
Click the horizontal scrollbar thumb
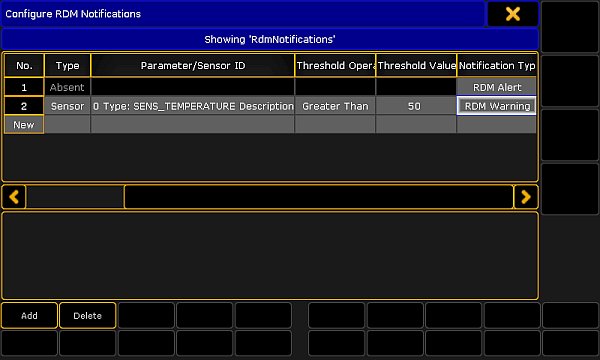pyautogui.click(x=319, y=197)
